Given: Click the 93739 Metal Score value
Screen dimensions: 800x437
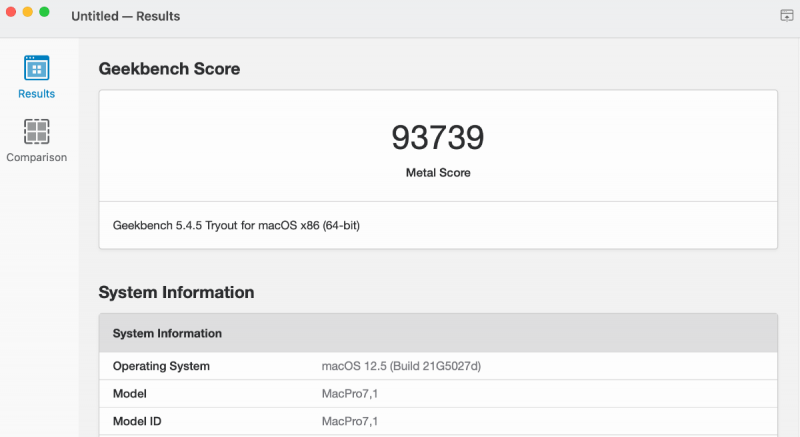Looking at the screenshot, I should pyautogui.click(x=438, y=137).
